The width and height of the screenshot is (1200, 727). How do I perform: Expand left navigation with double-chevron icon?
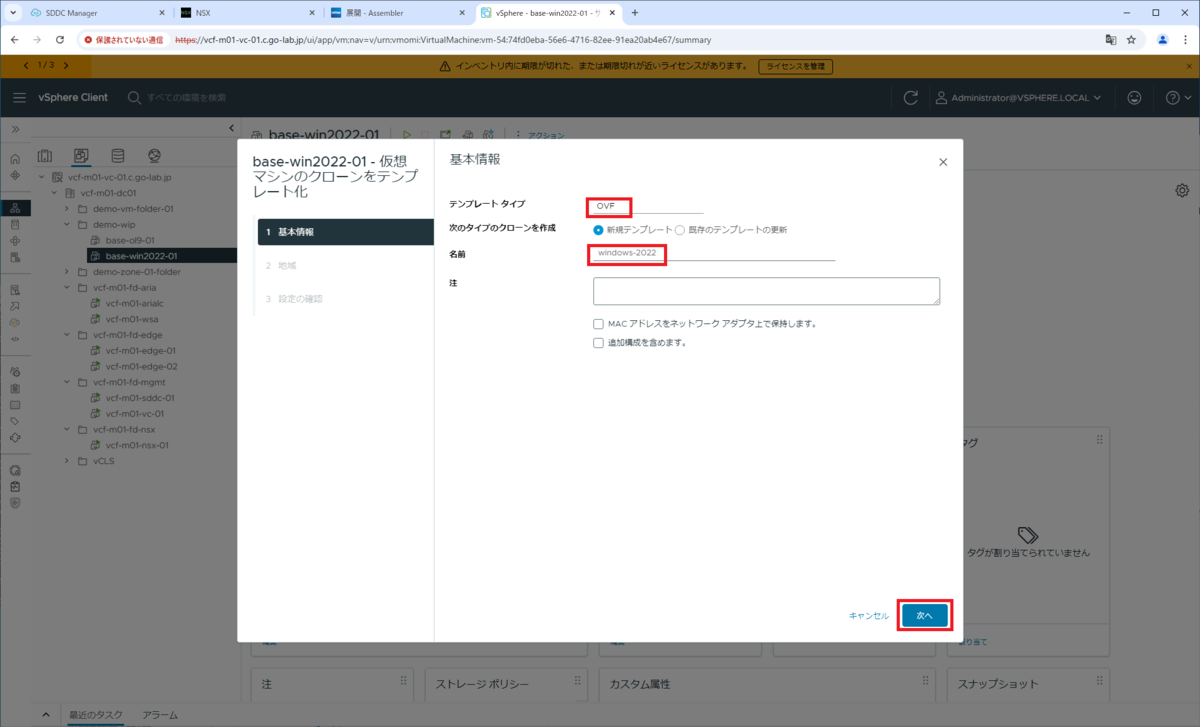pos(15,129)
